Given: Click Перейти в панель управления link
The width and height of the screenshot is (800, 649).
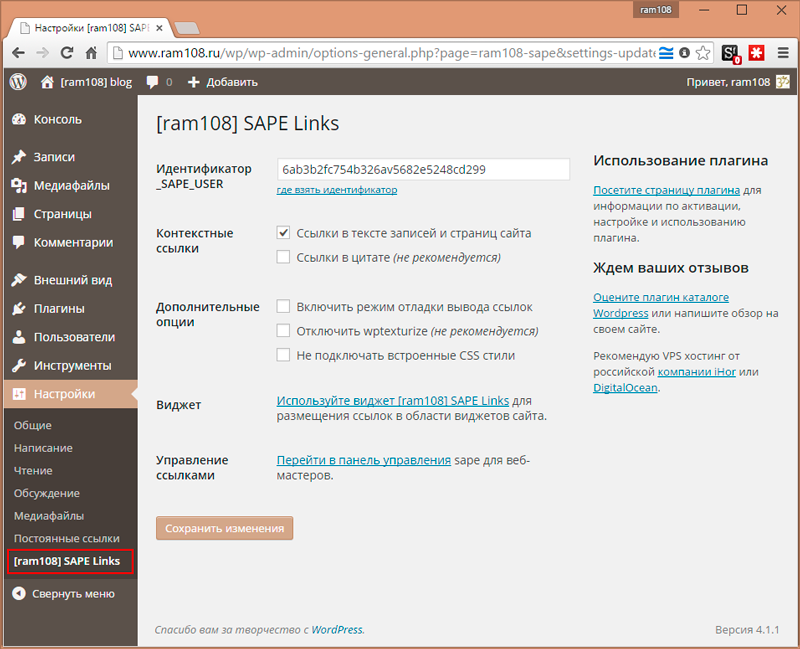Looking at the screenshot, I should [364, 460].
